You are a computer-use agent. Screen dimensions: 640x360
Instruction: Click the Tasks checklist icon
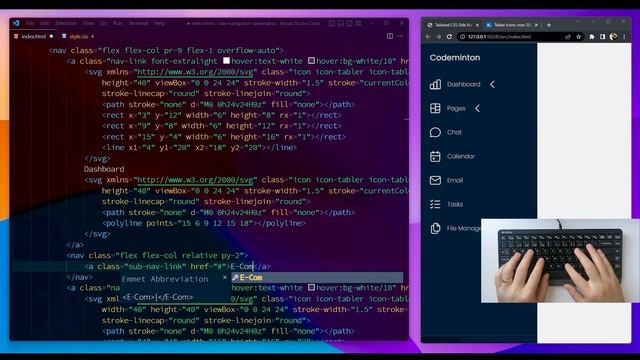pyautogui.click(x=436, y=204)
